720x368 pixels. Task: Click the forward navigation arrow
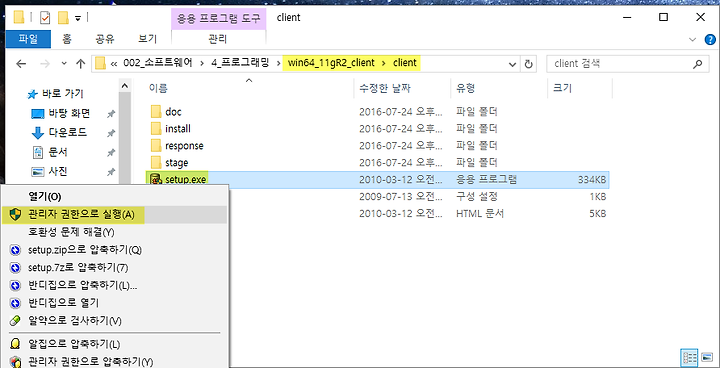[45, 64]
